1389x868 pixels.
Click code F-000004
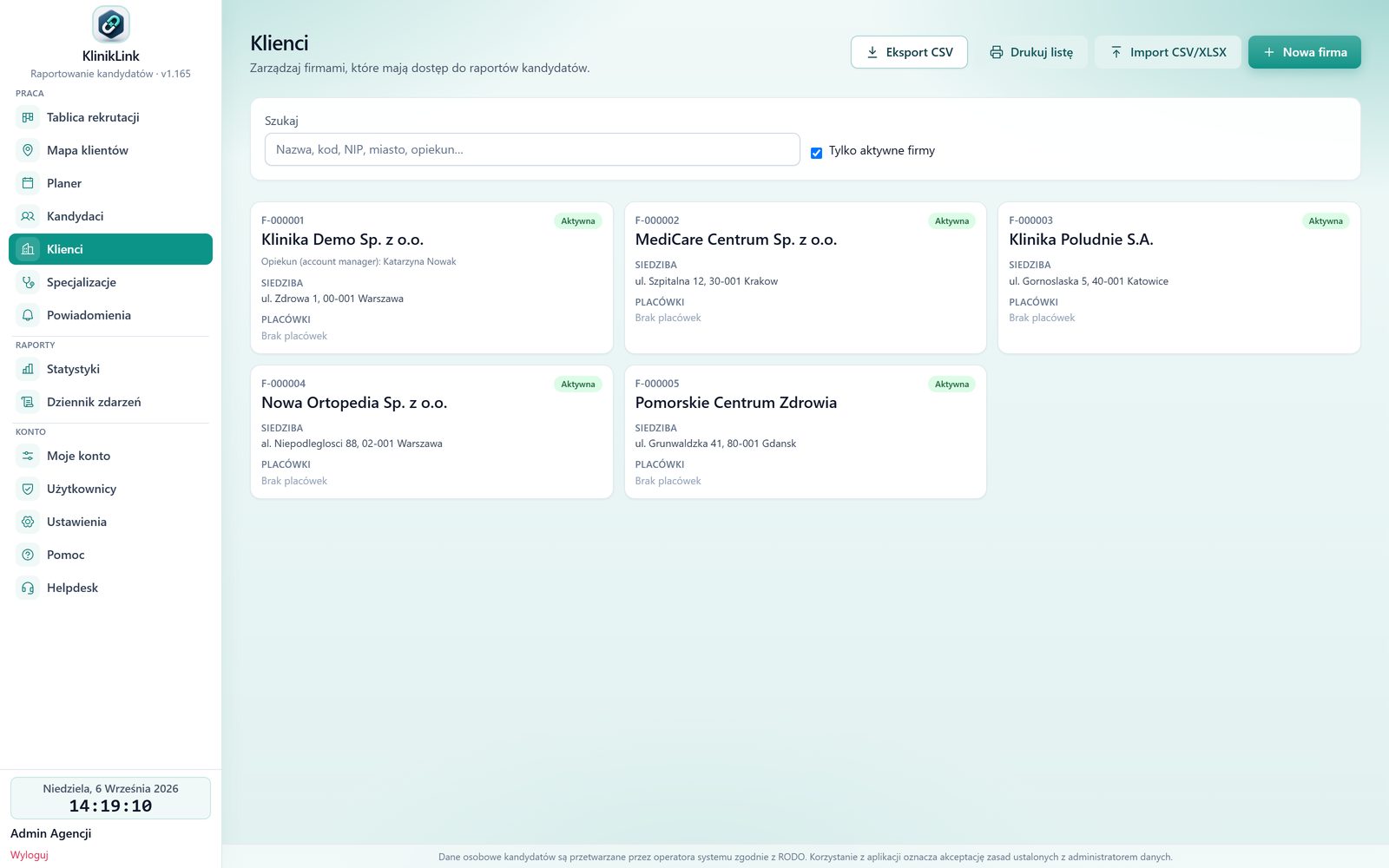[283, 384]
